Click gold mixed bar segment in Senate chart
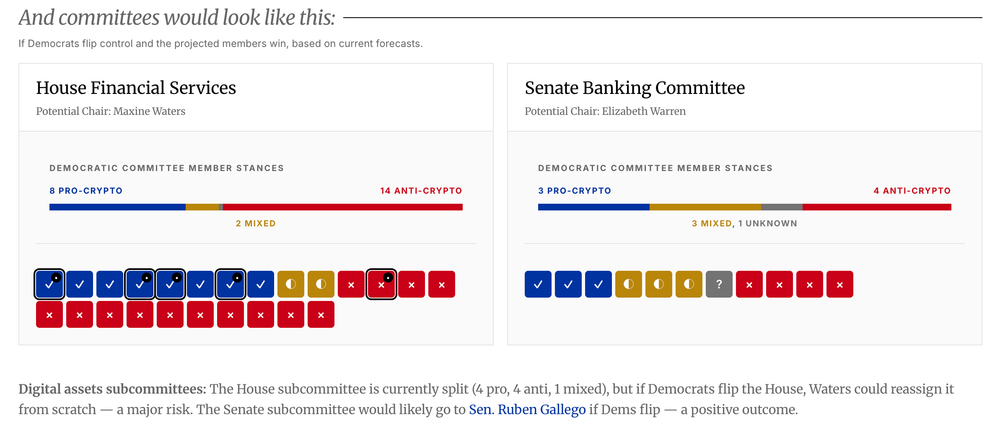 click(x=705, y=207)
